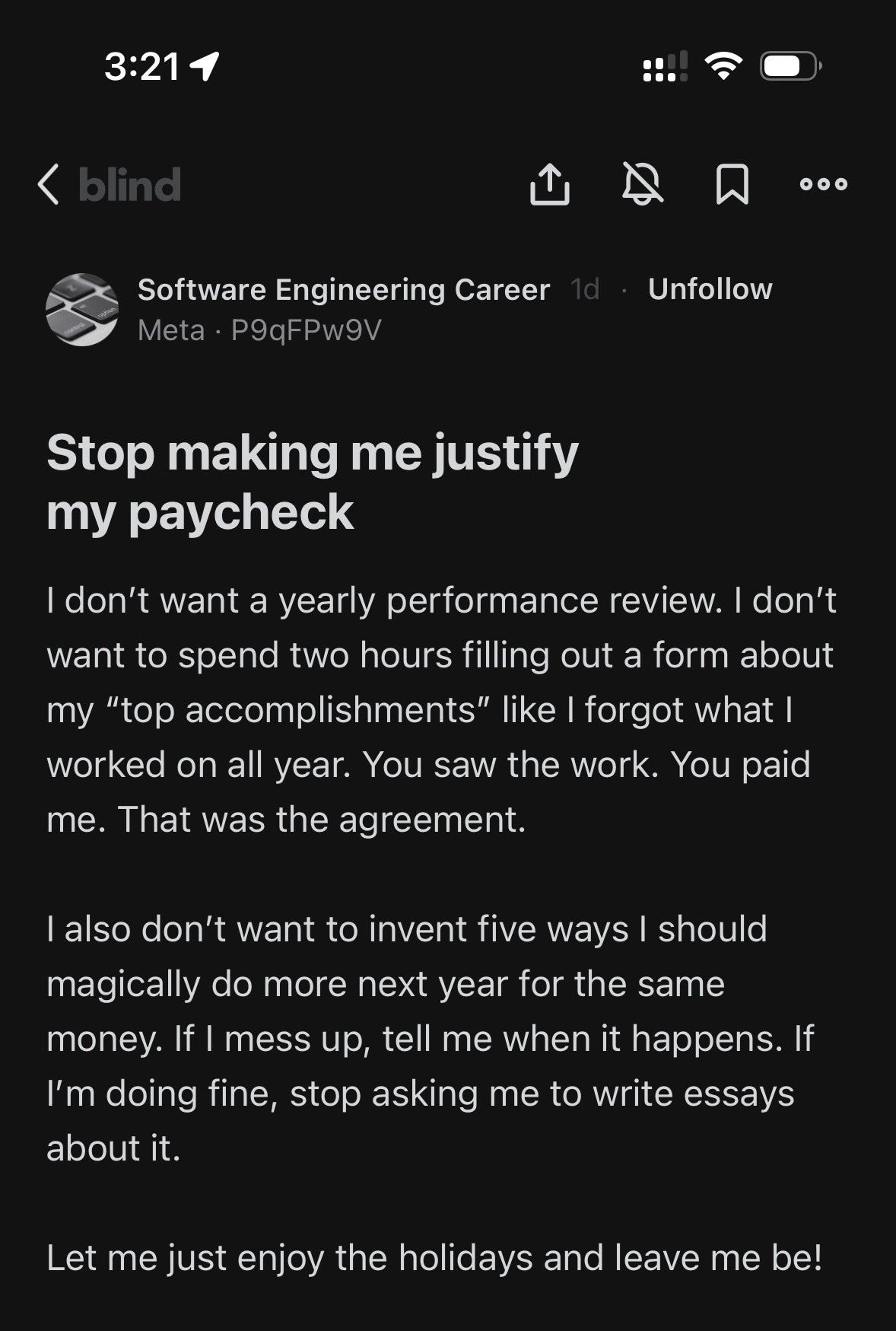
Task: Tap the Wi-Fi status icon
Action: click(x=724, y=66)
